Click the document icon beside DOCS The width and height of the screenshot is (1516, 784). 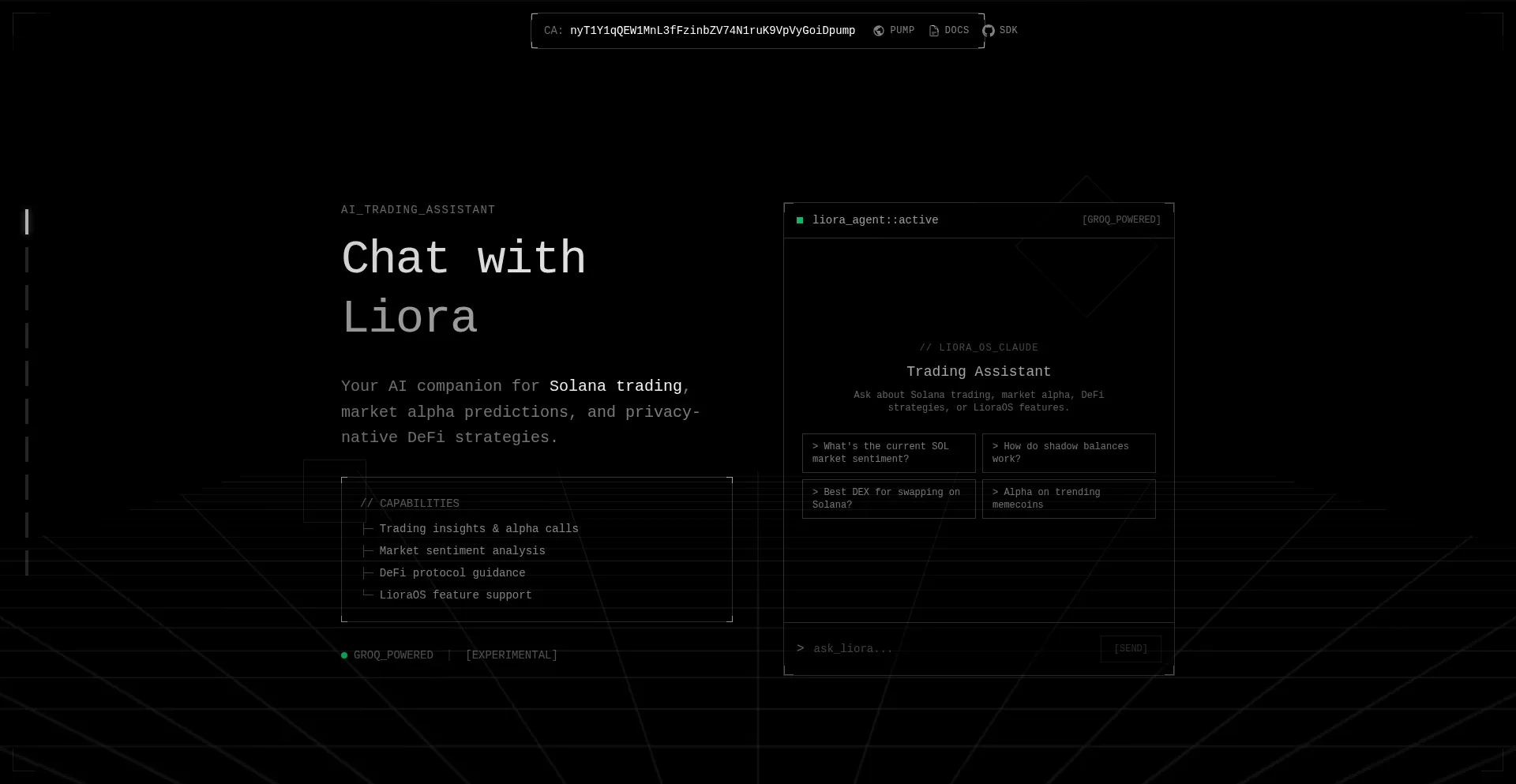point(933,31)
